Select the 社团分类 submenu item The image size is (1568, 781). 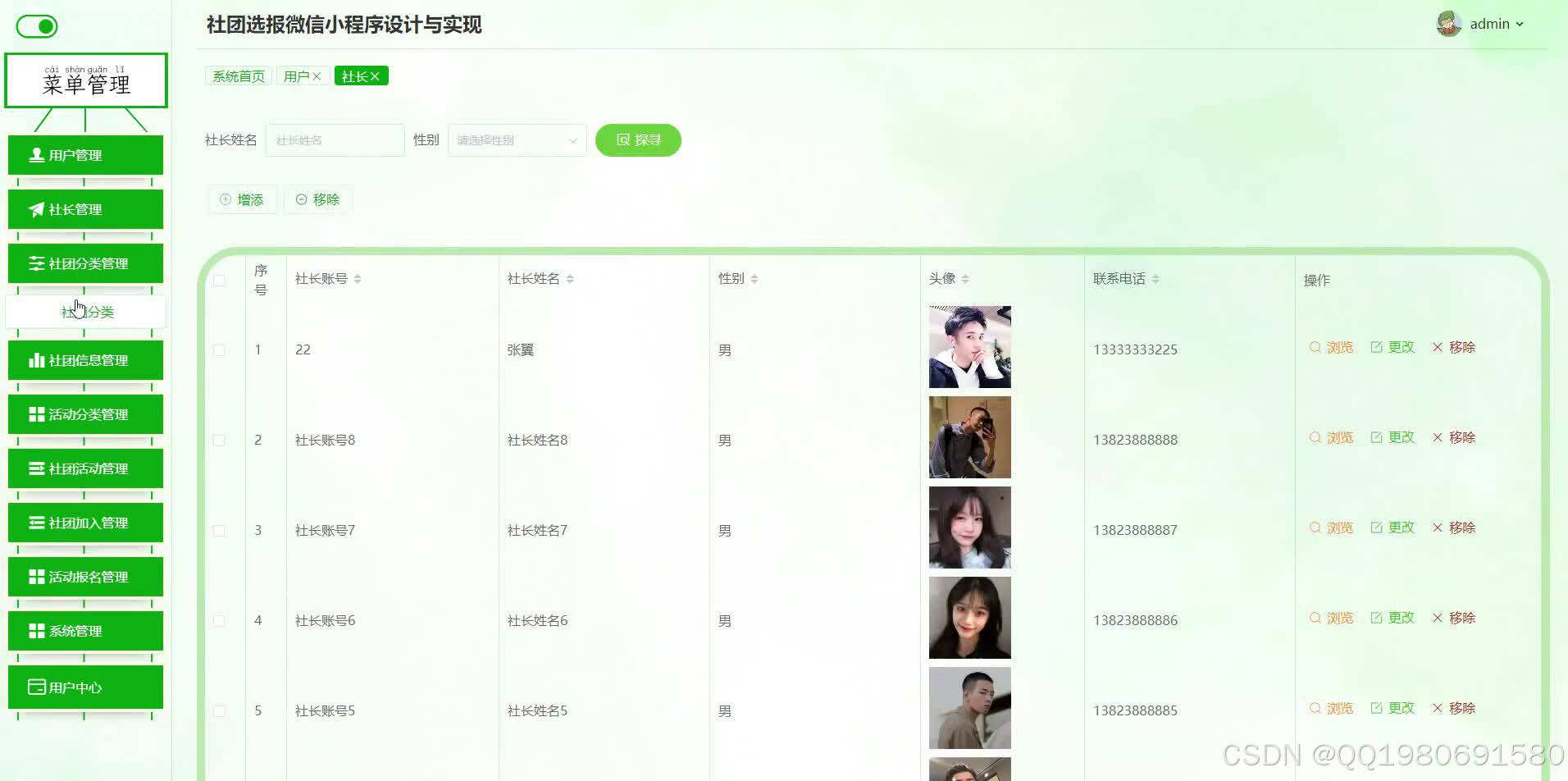pos(85,312)
